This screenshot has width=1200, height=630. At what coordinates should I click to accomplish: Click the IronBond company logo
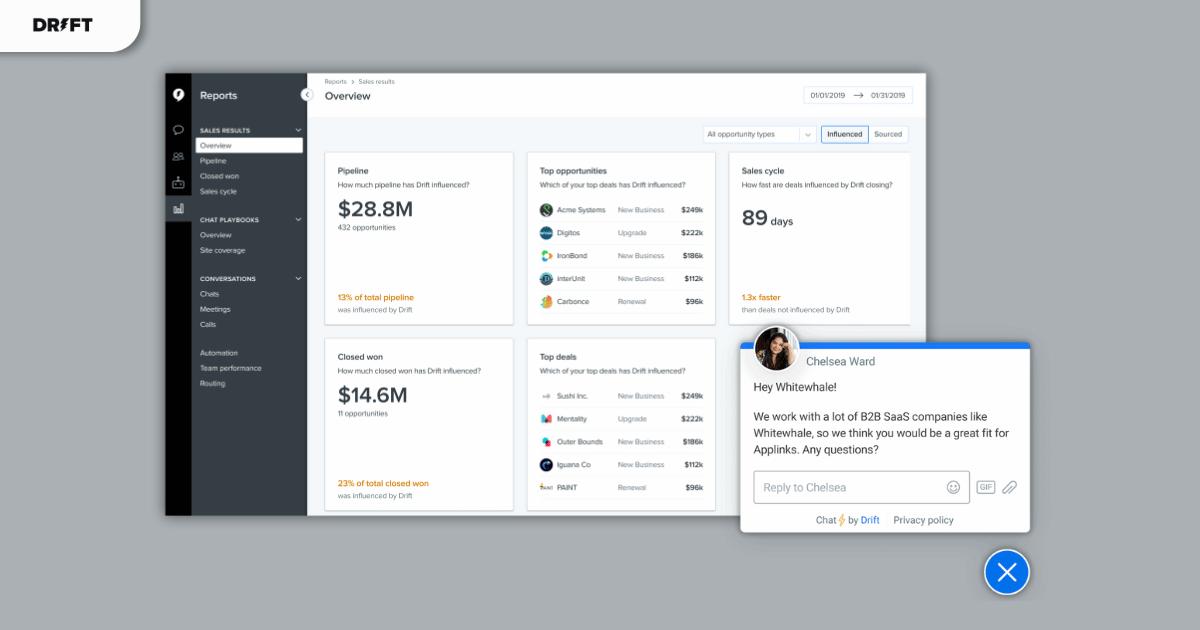546,256
